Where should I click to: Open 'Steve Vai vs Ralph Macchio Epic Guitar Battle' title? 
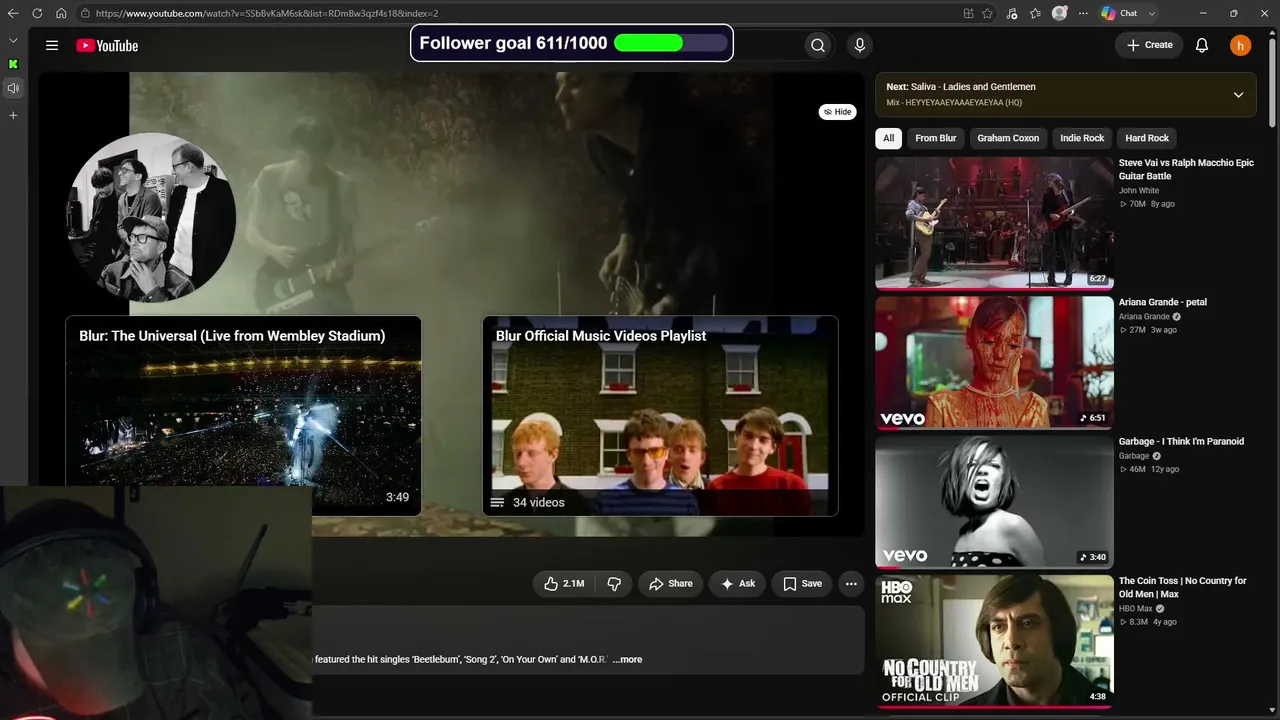tap(1186, 169)
